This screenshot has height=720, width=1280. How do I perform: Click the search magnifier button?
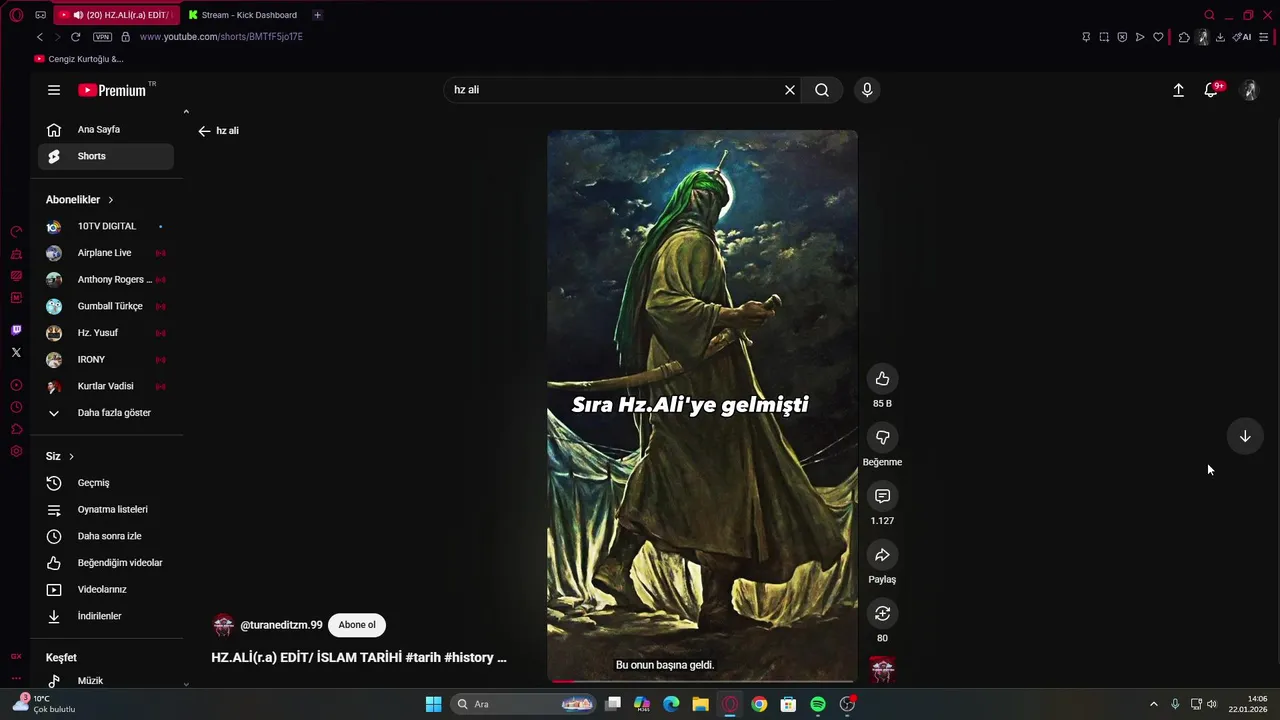[822, 90]
